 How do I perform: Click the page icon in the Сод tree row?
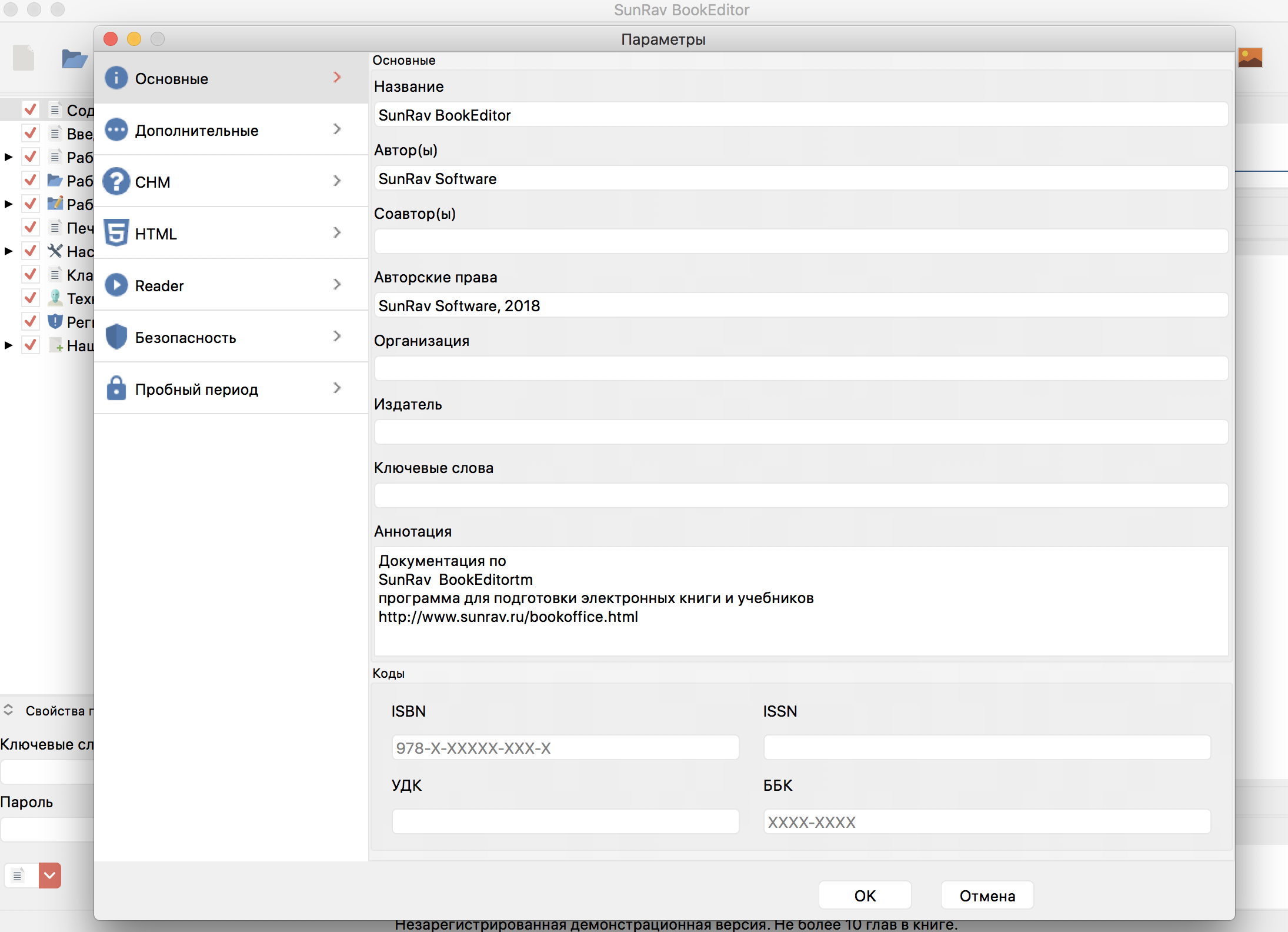55,109
